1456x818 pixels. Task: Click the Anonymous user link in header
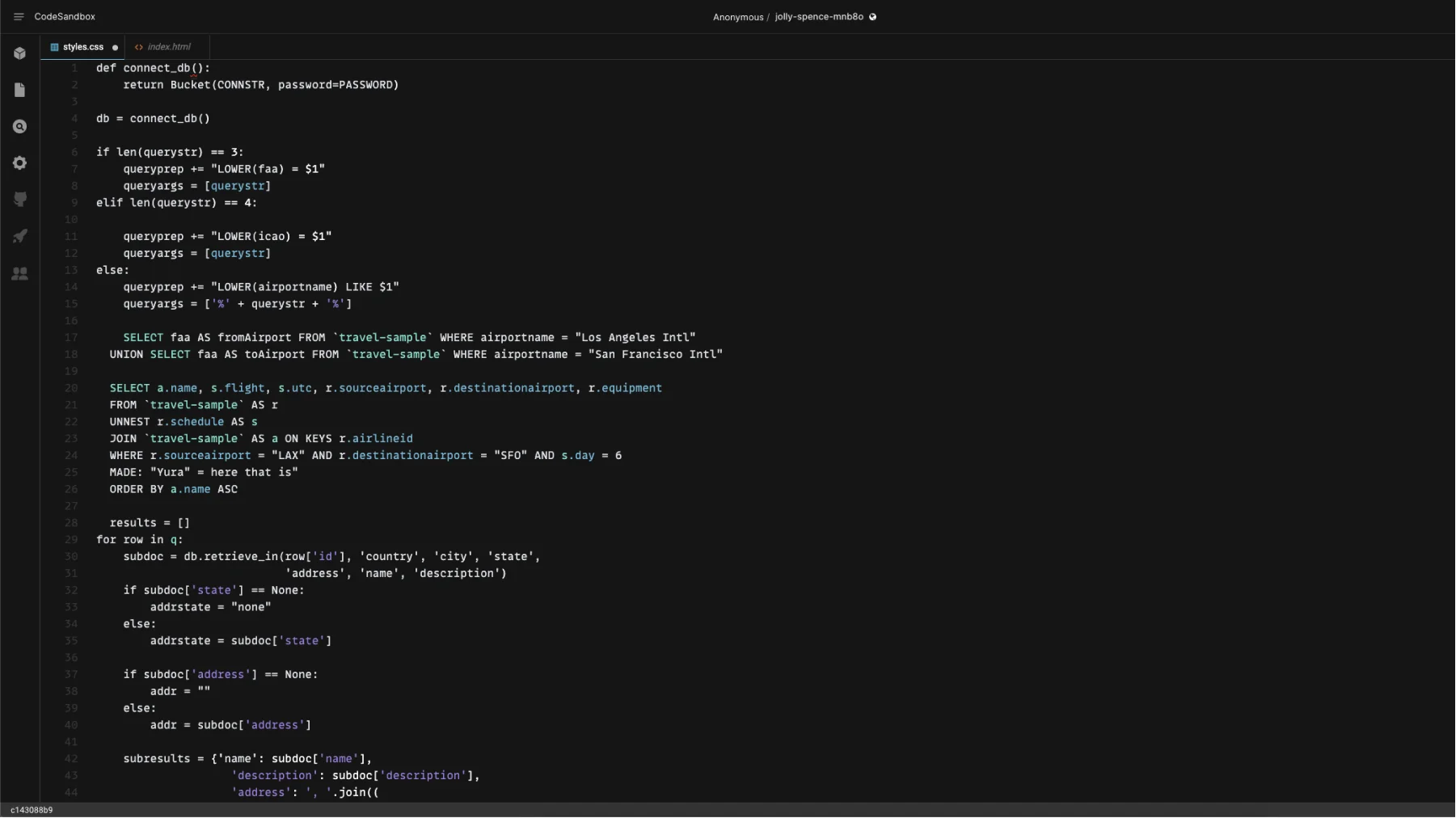pyautogui.click(x=737, y=17)
